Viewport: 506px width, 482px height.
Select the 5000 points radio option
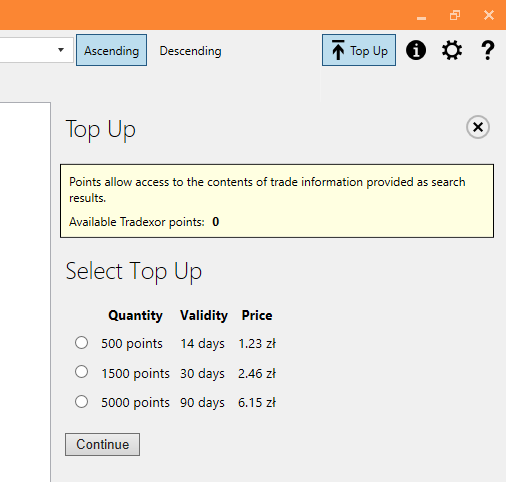pos(81,402)
